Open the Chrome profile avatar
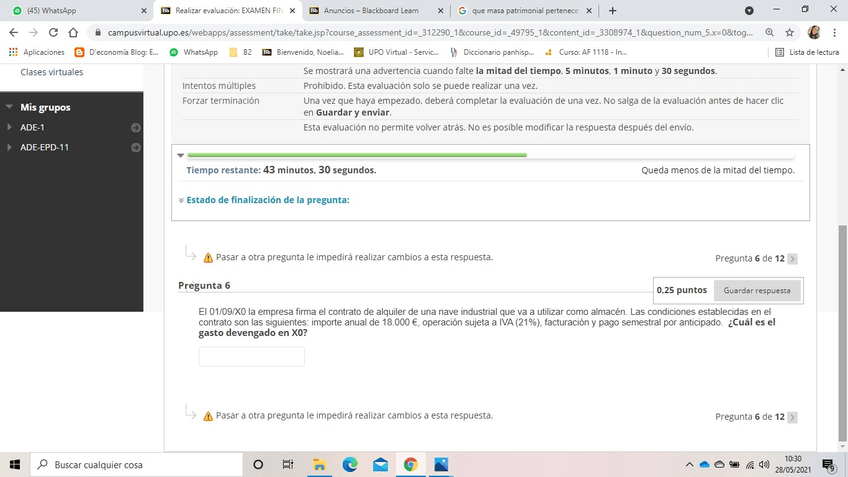Screen dimensions: 848x477 814,32
